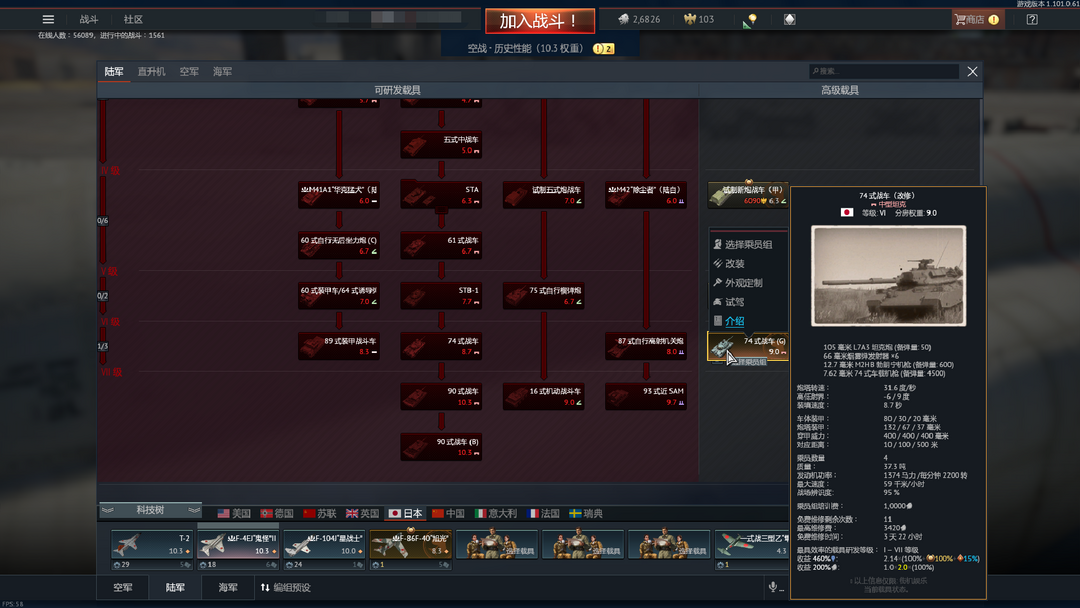Open 编组预设 lineup presets
Viewport: 1080px width, 608px height.
pyautogui.click(x=285, y=587)
